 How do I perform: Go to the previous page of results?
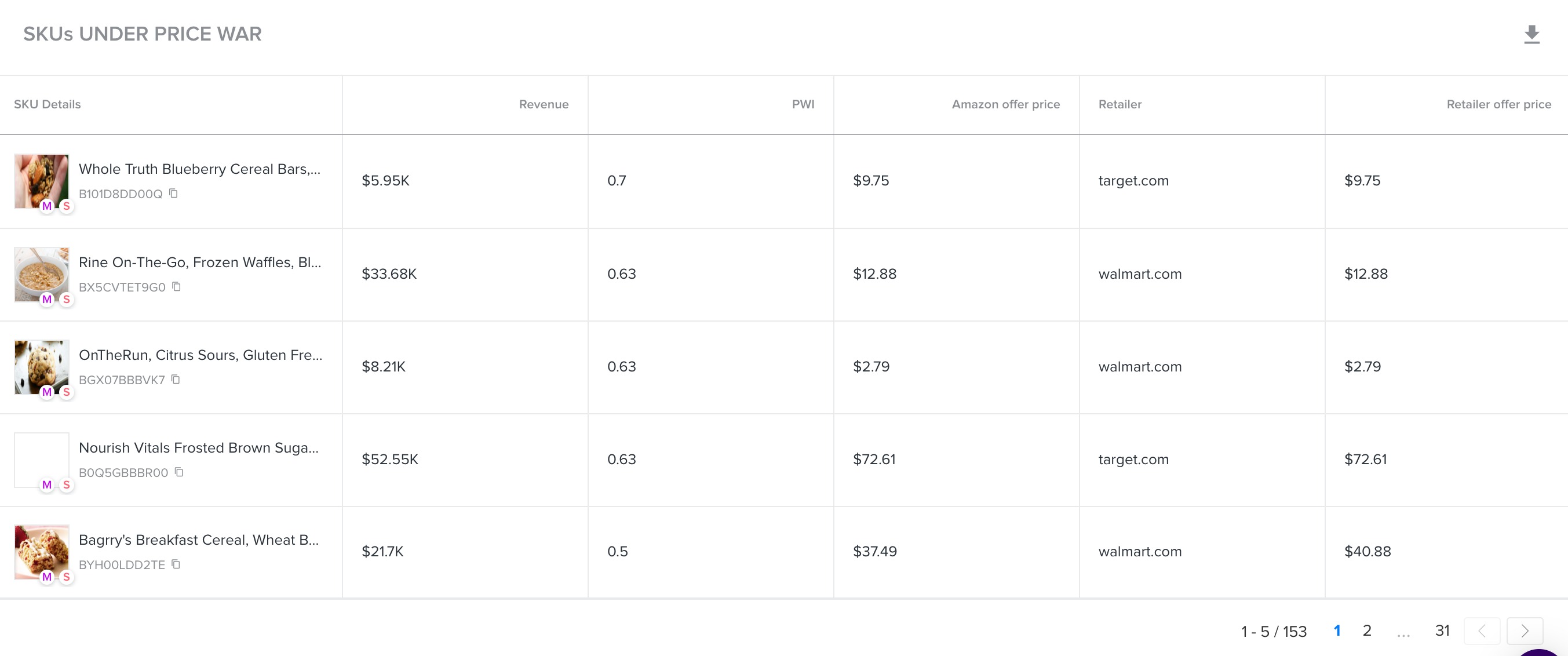coord(1482,631)
